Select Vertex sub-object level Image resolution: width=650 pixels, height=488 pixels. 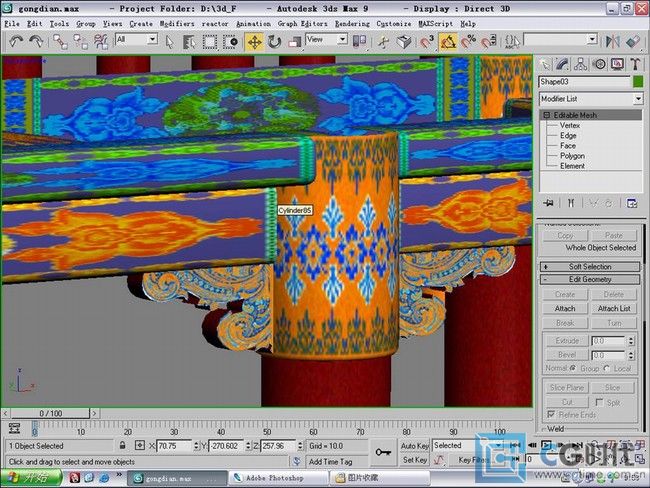570,125
